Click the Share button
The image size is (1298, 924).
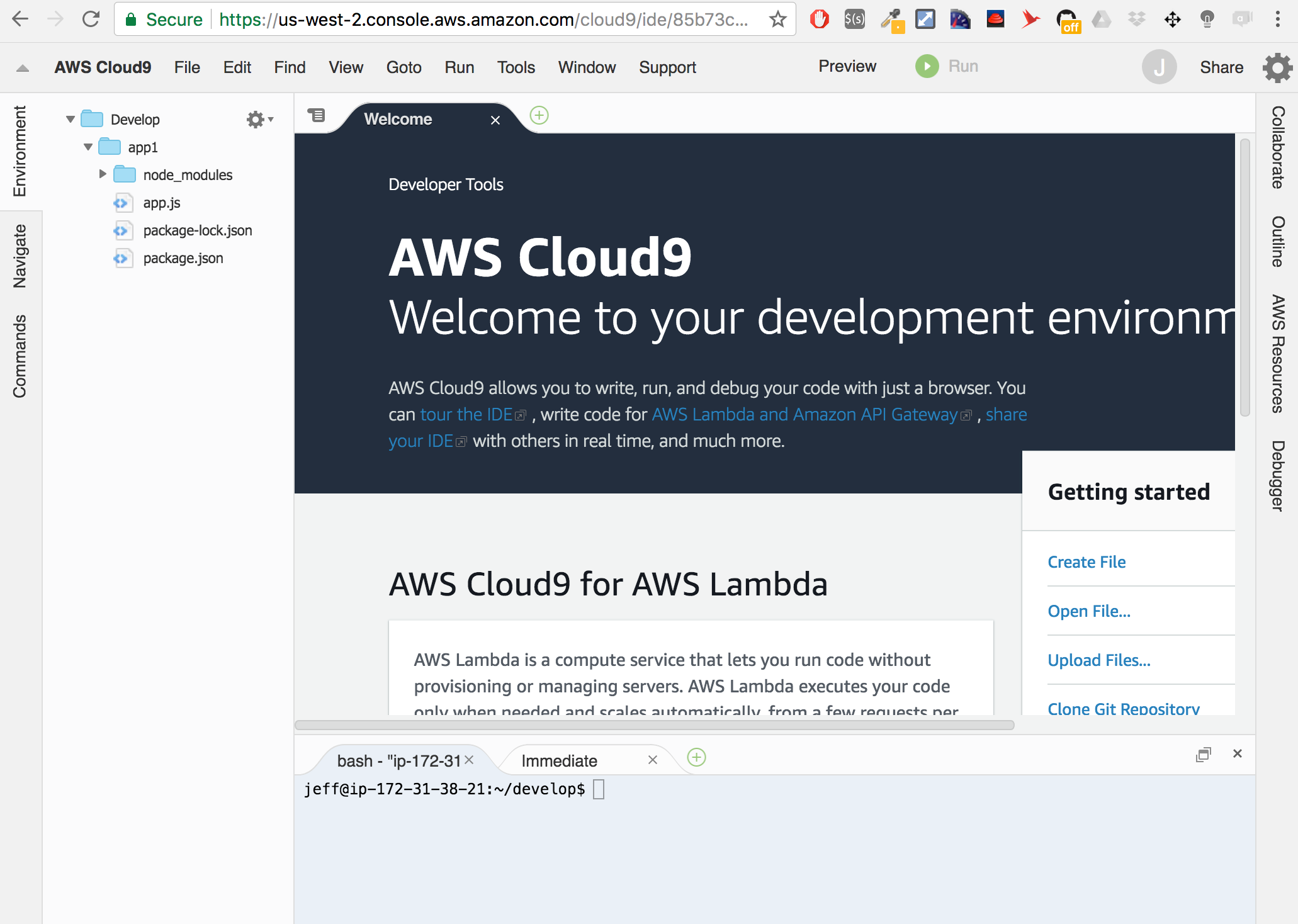point(1221,67)
